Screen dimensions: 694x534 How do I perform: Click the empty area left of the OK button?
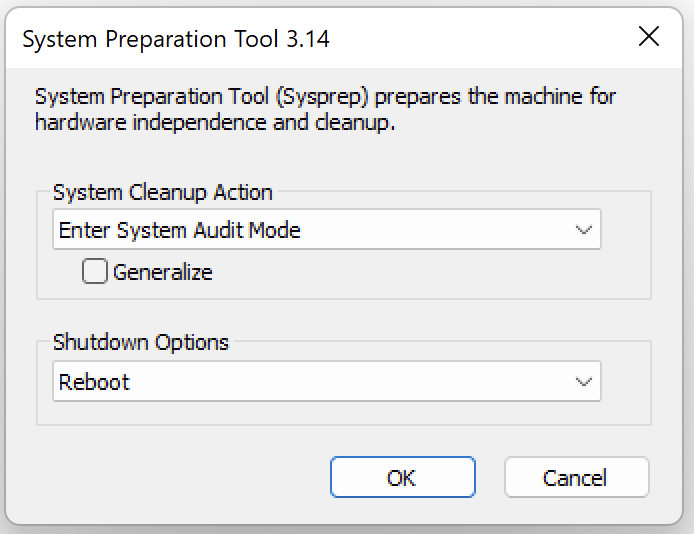pyautogui.click(x=180, y=478)
